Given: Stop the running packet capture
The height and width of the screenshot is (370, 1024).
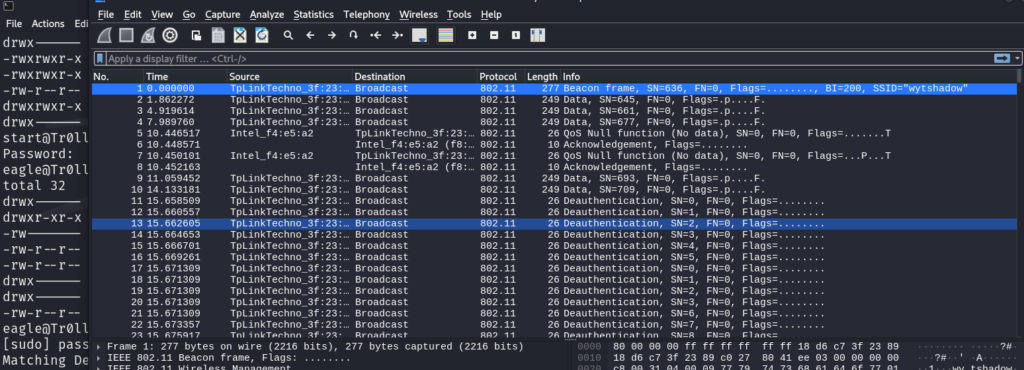Looking at the screenshot, I should pyautogui.click(x=127, y=35).
